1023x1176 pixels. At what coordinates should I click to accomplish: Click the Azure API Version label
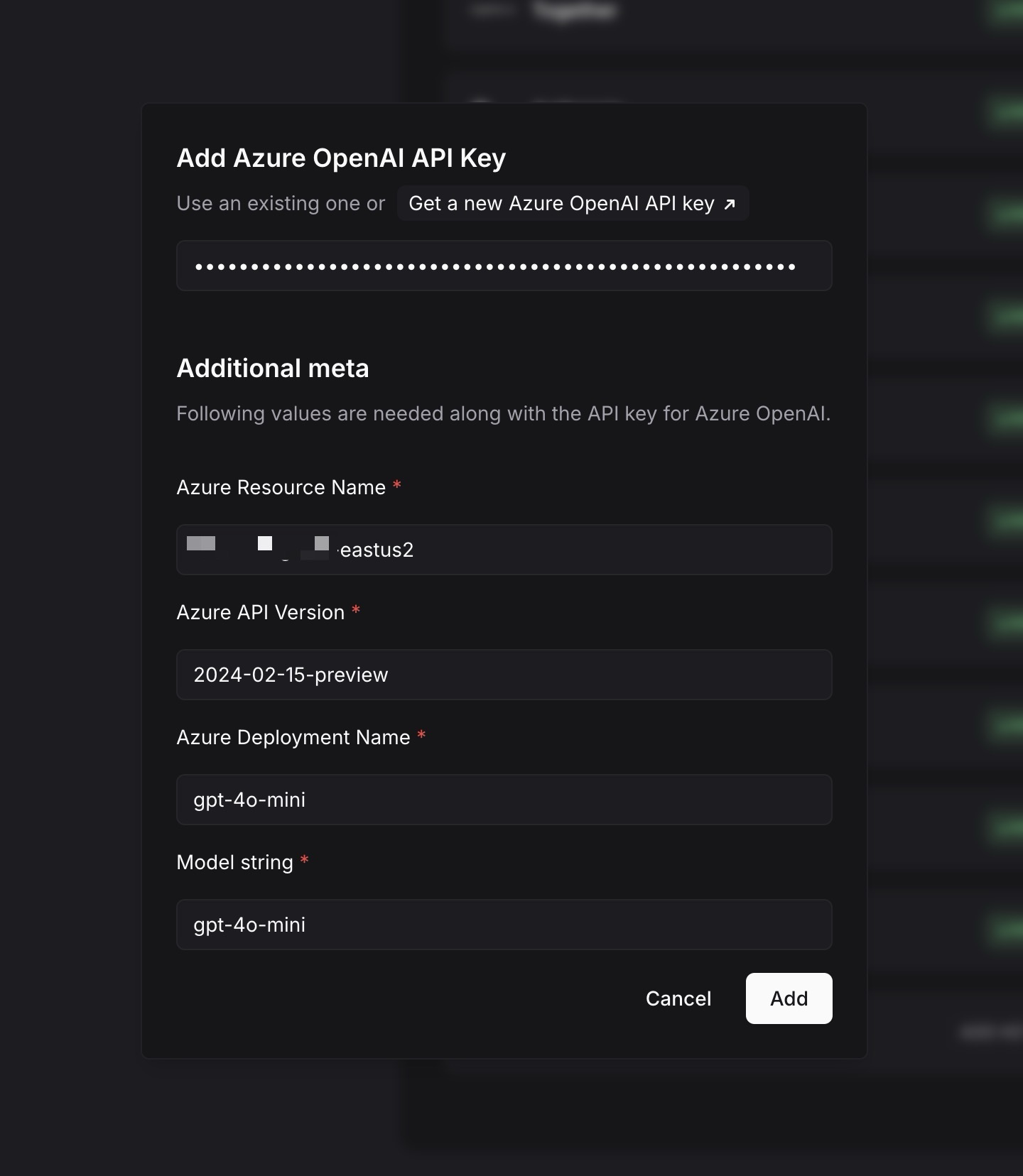(x=261, y=612)
